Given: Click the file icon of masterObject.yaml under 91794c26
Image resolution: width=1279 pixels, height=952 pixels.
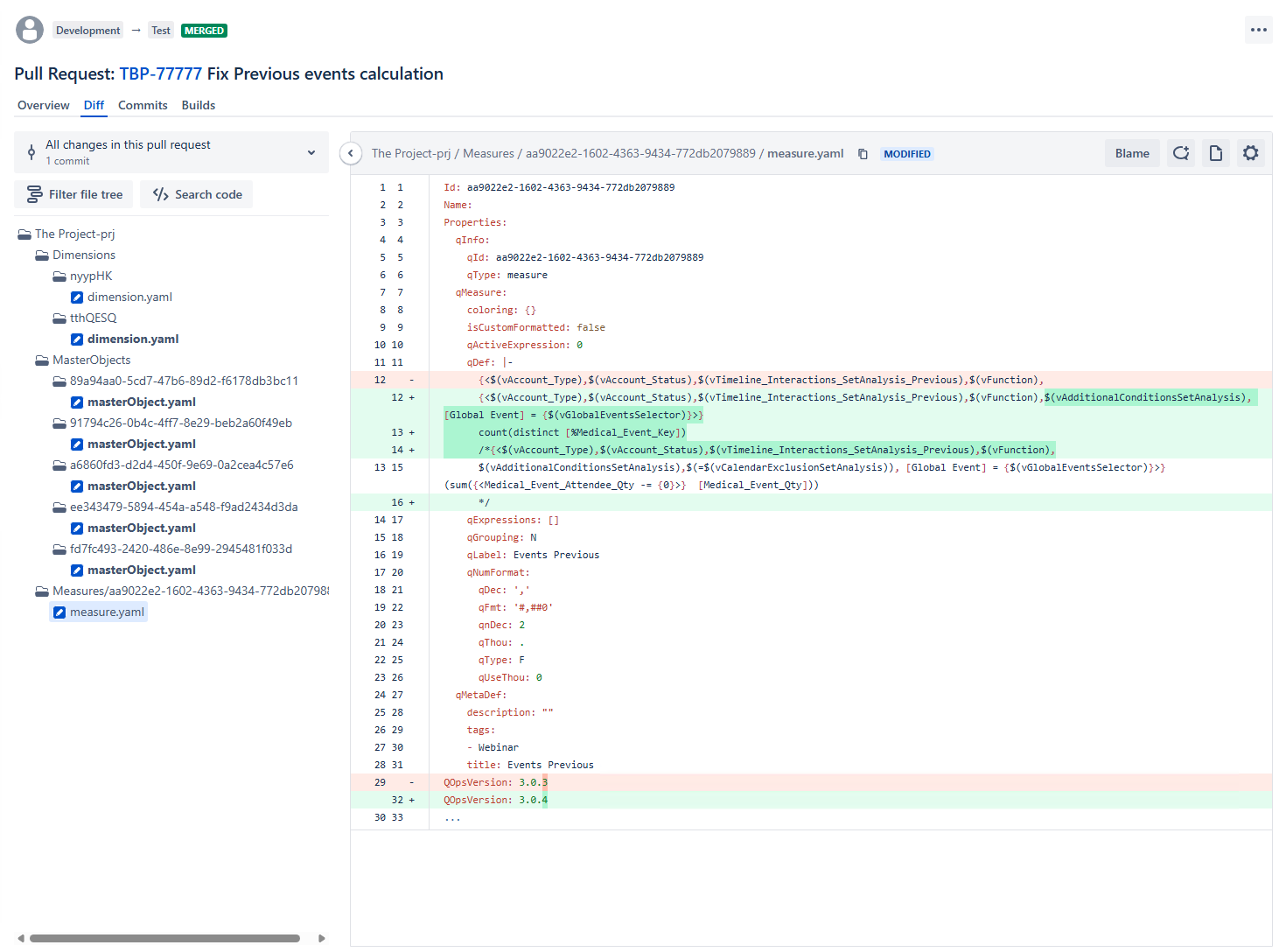Looking at the screenshot, I should 77,444.
